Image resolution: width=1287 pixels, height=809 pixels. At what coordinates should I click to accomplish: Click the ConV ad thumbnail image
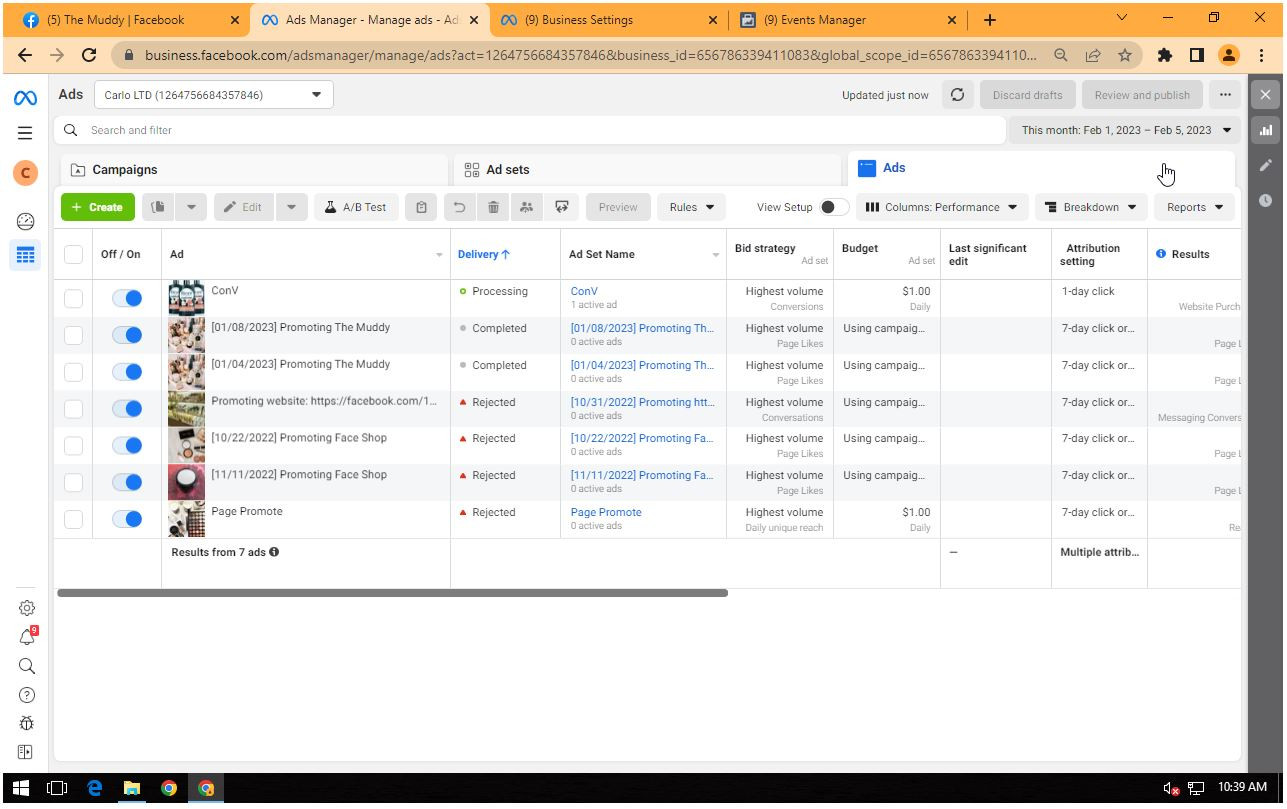187,298
